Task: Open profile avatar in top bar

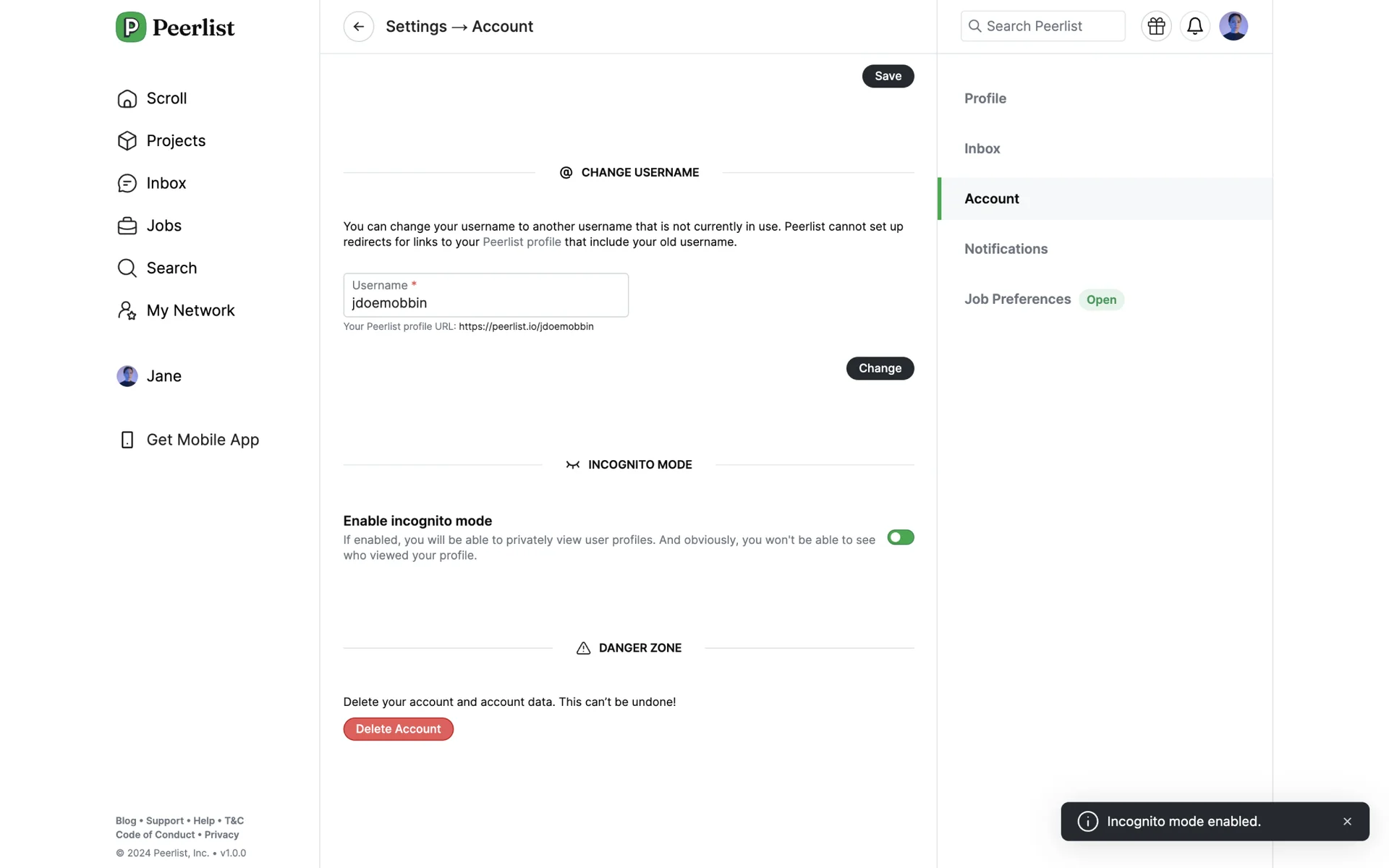Action: [1233, 27]
